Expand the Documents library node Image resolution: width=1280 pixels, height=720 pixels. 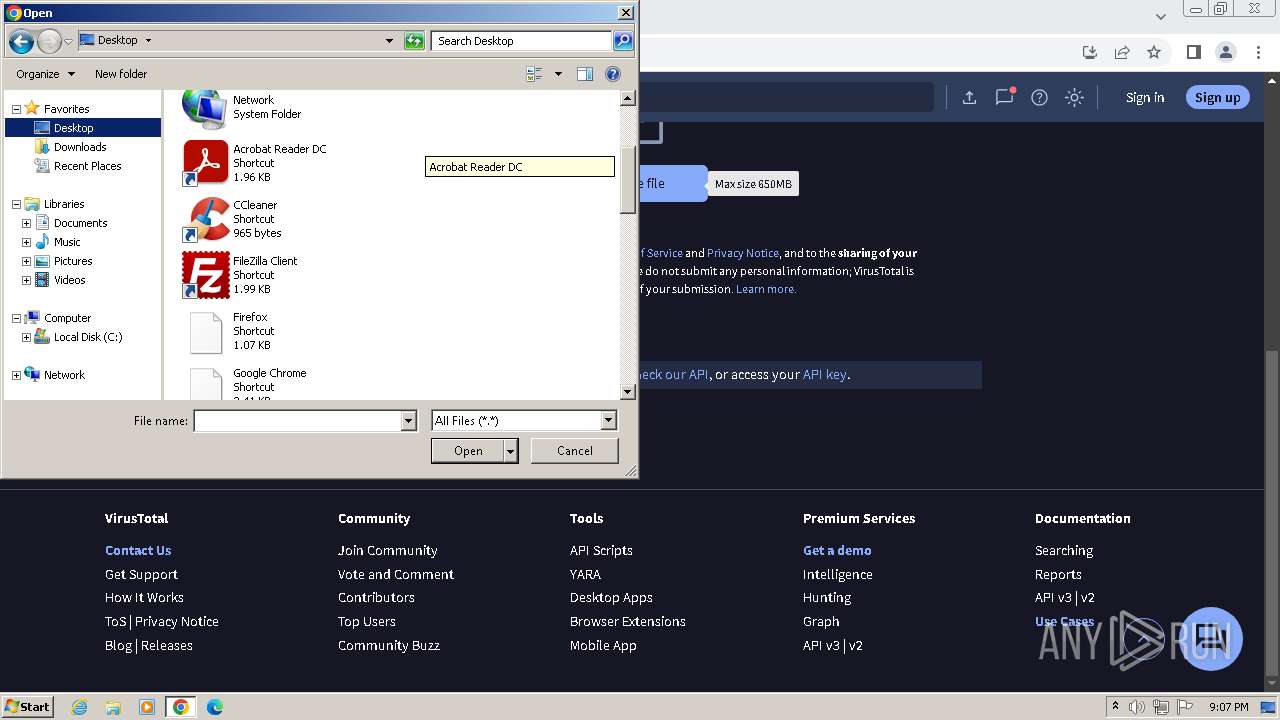[26, 223]
